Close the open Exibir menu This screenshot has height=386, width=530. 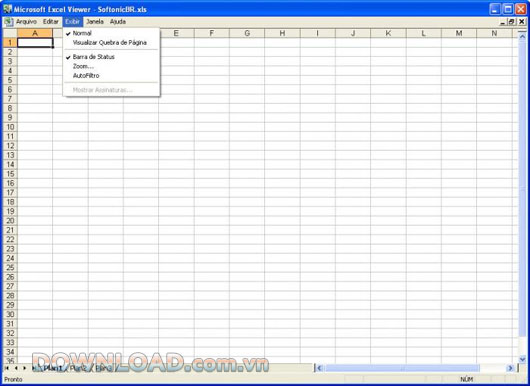pos(73,22)
